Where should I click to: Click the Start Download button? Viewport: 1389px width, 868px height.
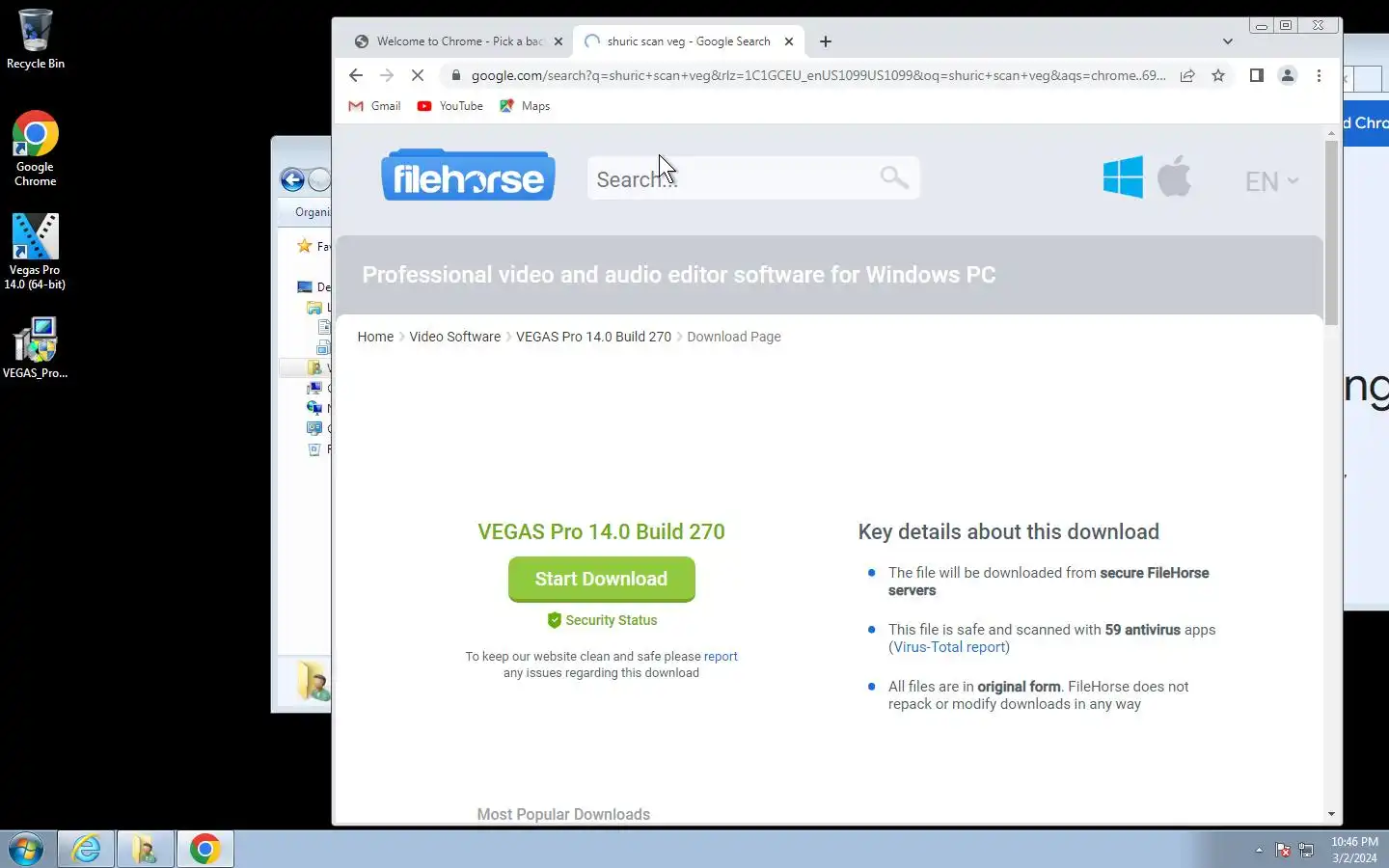pos(601,579)
